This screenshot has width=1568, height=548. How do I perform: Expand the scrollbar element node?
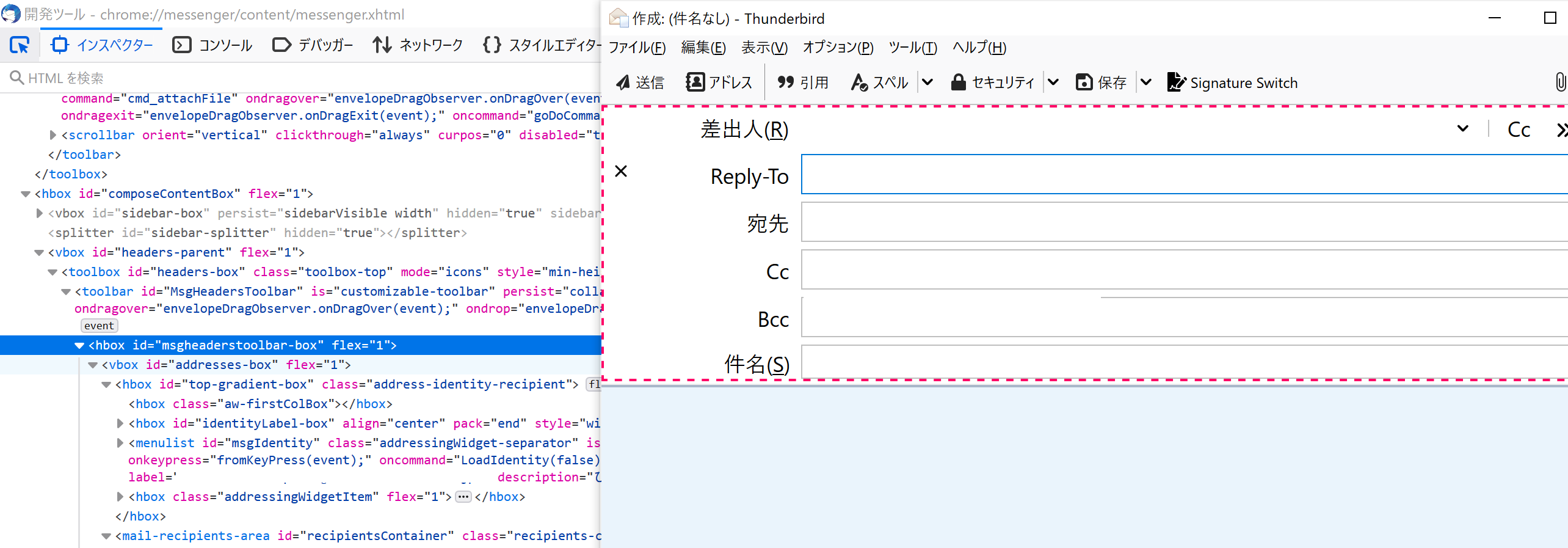53,135
